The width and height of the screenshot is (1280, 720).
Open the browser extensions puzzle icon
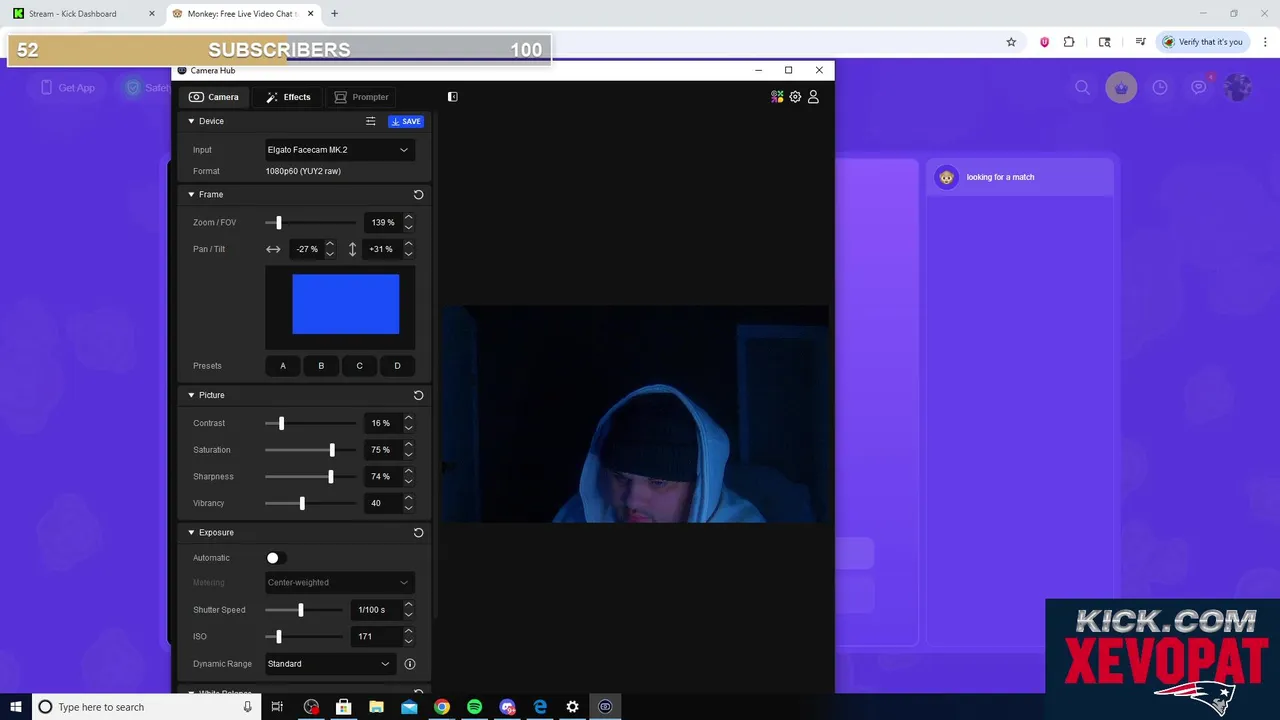tap(1069, 42)
